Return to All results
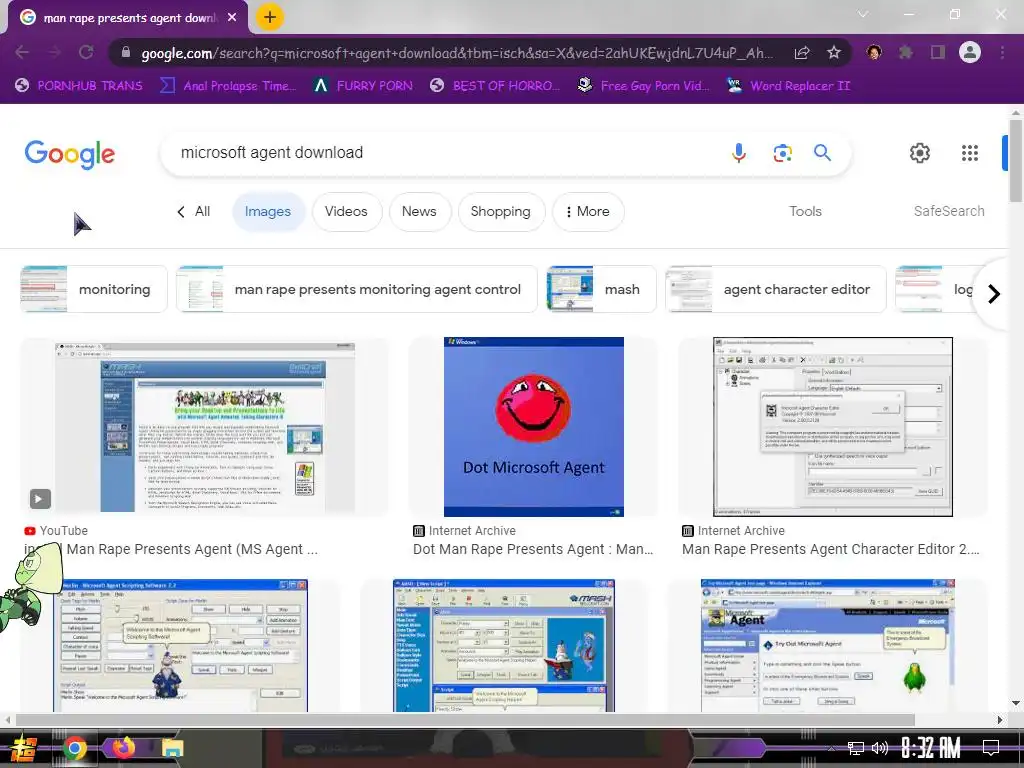This screenshot has width=1024, height=768. click(x=194, y=212)
